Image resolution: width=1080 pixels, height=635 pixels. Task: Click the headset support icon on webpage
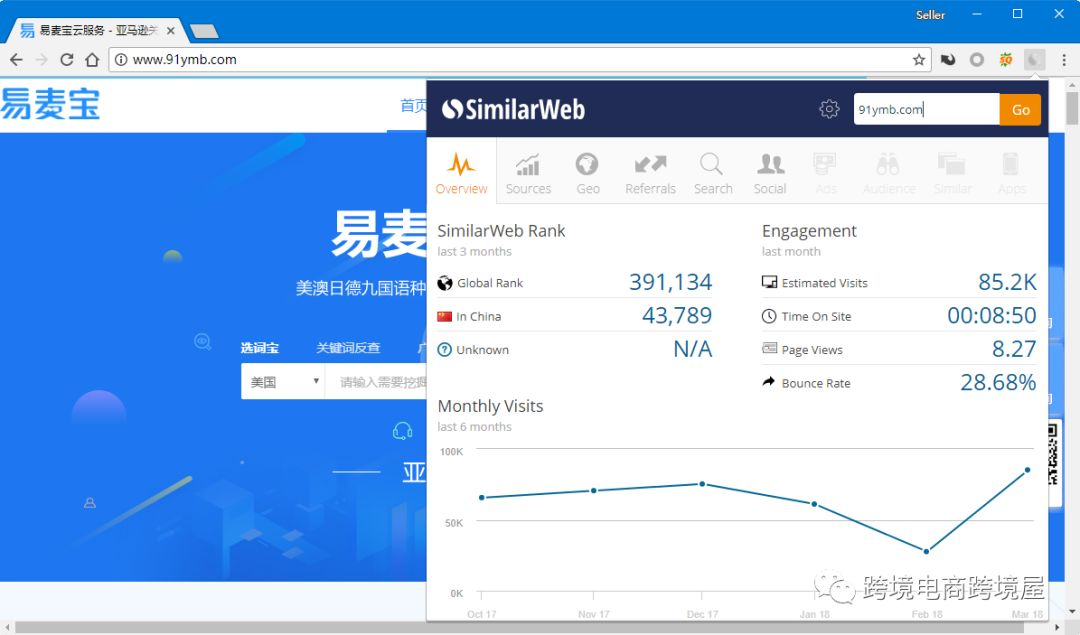click(x=402, y=431)
